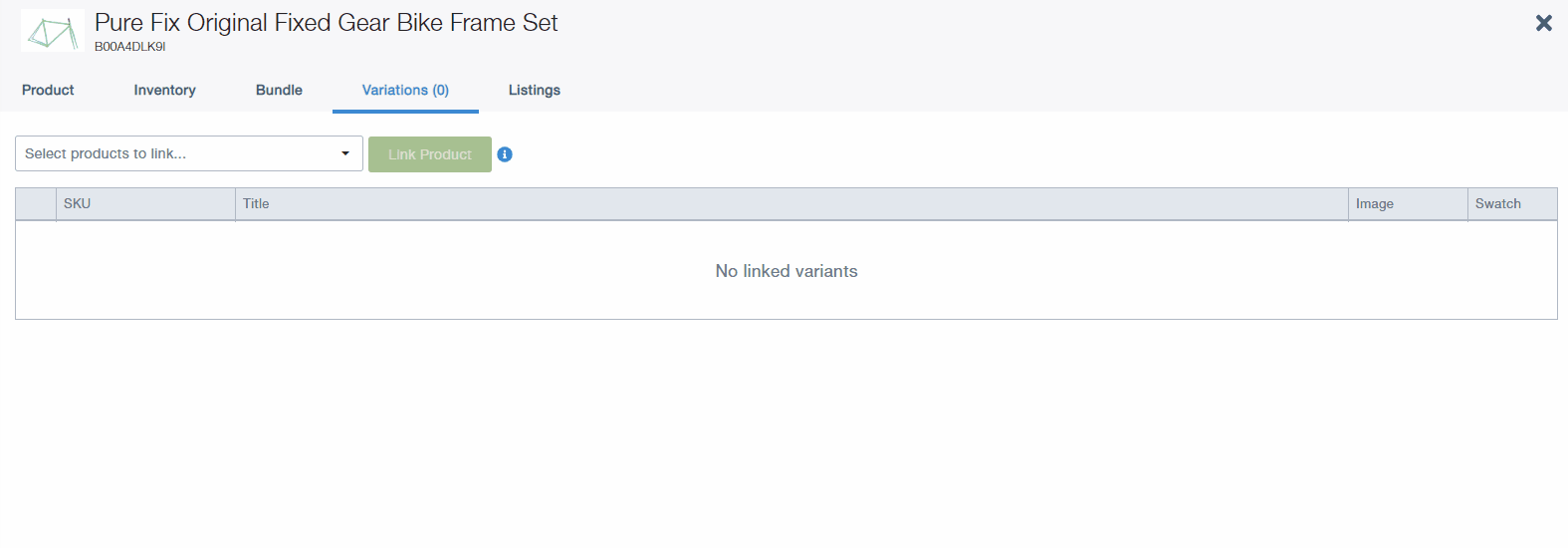Switch to the Product tab
Image resolution: width=1568 pixels, height=548 pixels.
pyautogui.click(x=48, y=90)
